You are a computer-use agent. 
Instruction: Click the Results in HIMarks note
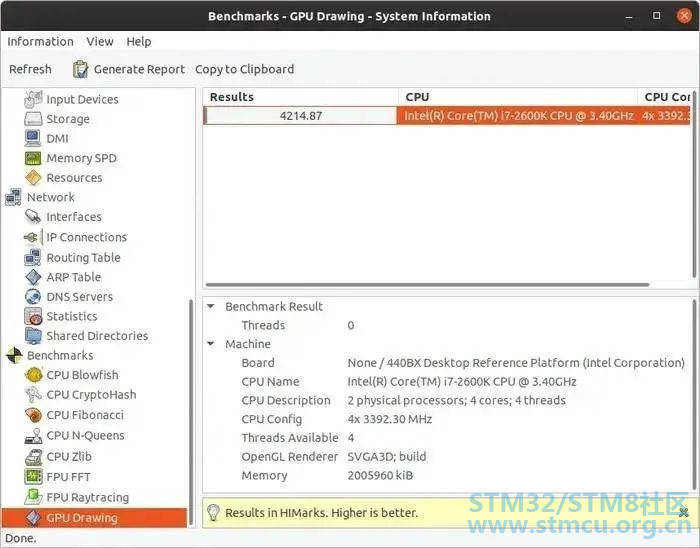click(x=321, y=513)
